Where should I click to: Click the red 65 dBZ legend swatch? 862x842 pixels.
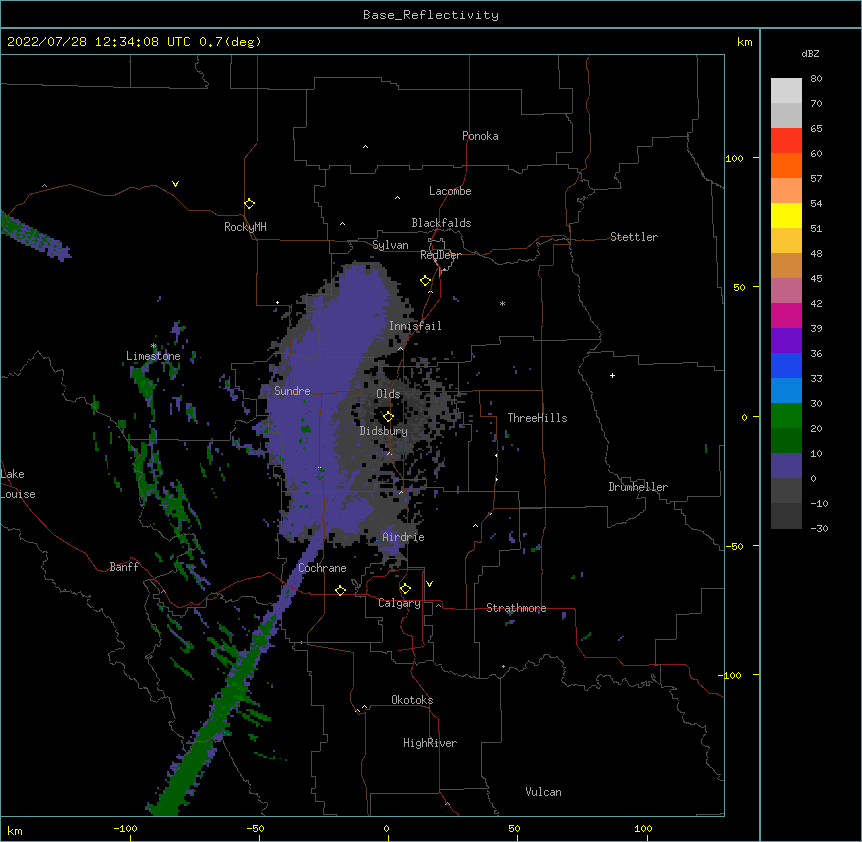point(786,140)
